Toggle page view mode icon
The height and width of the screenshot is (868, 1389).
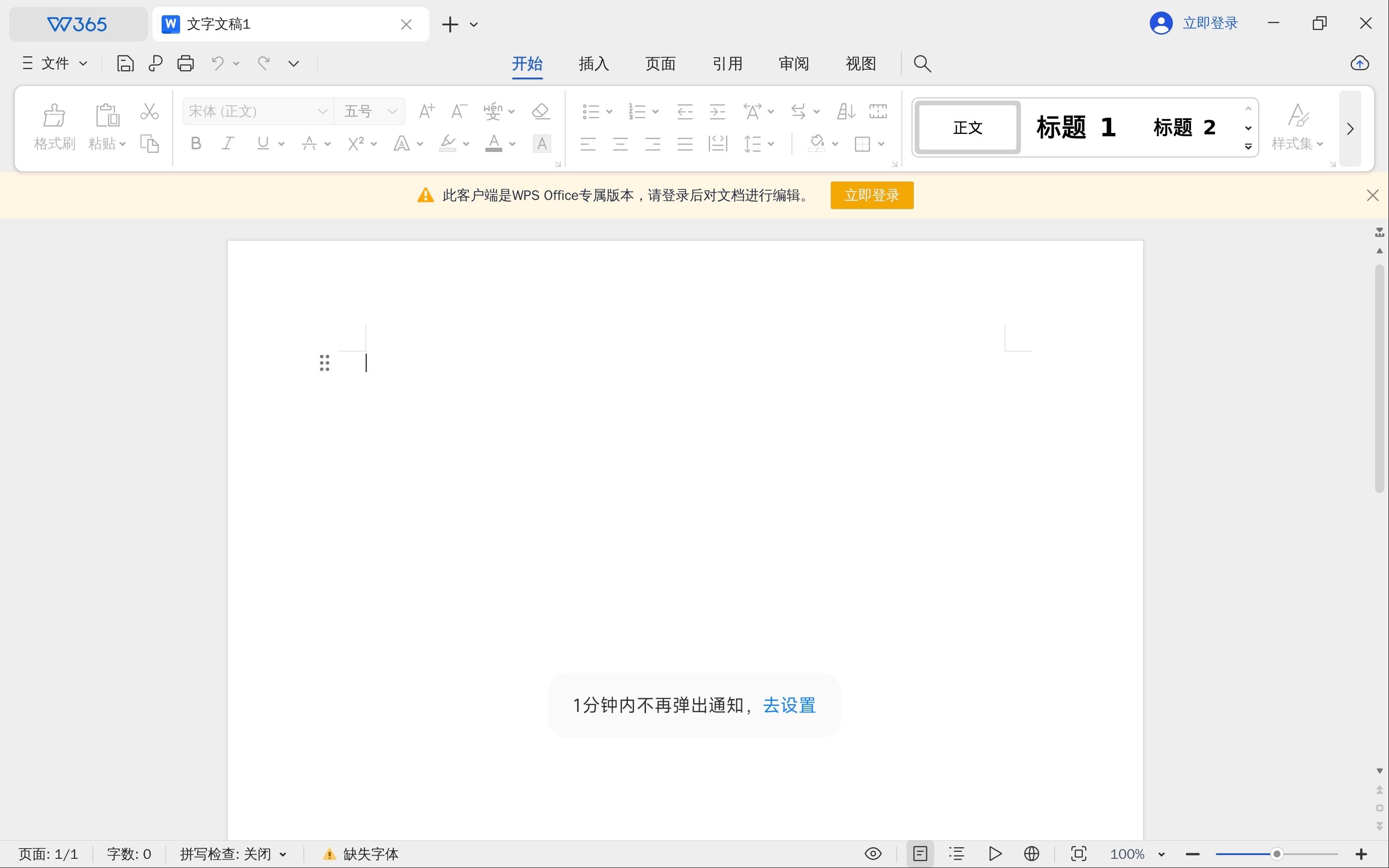[920, 854]
